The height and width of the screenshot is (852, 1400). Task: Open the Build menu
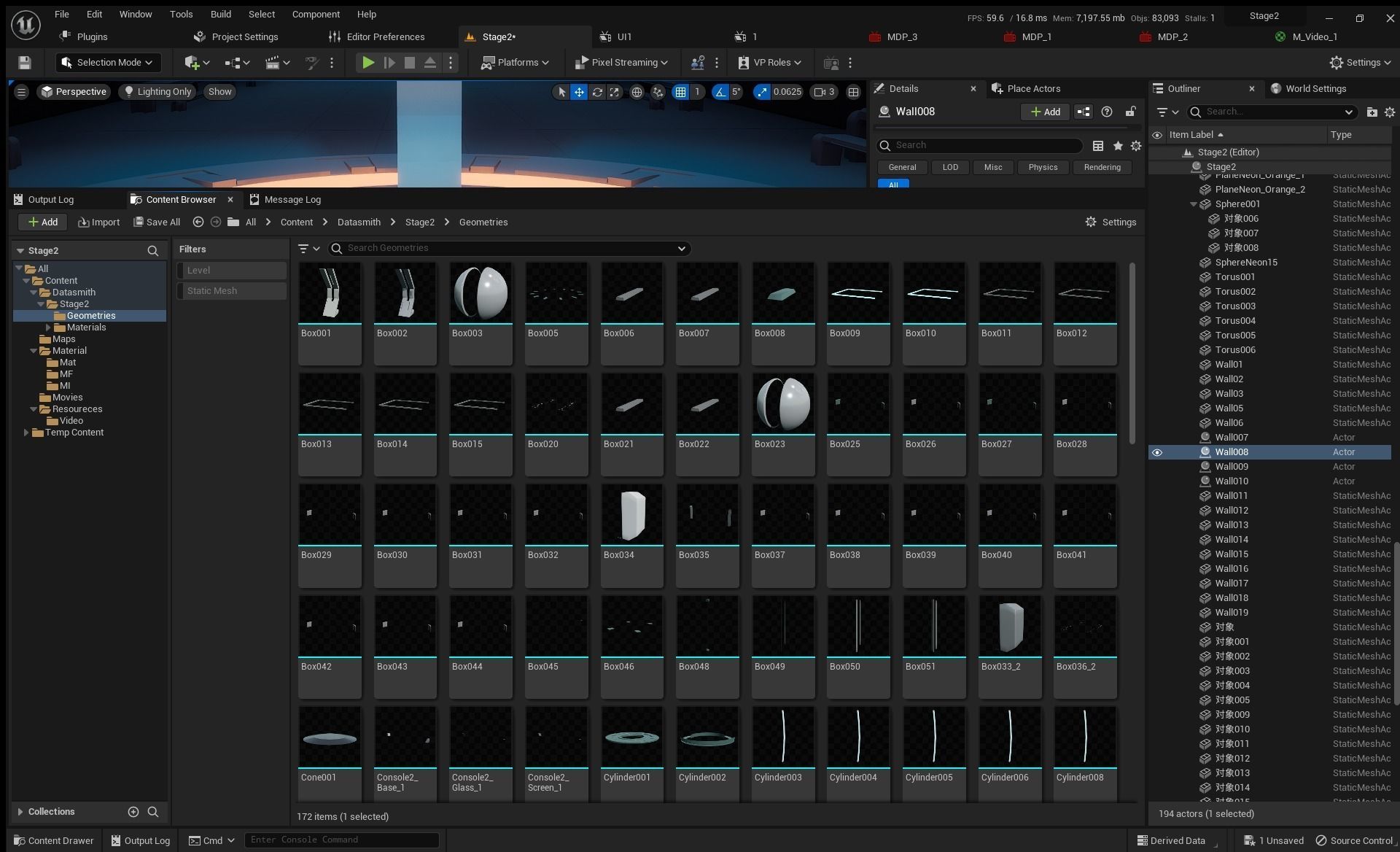220,14
